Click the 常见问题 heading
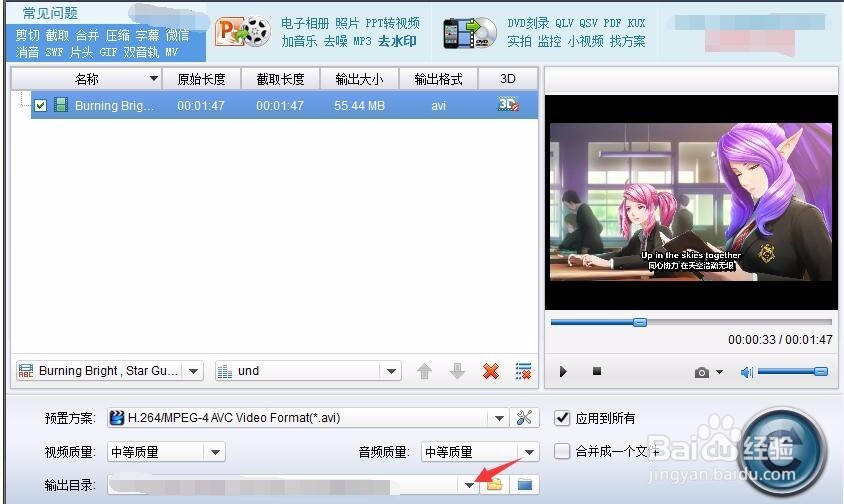This screenshot has height=504, width=844. (x=50, y=13)
